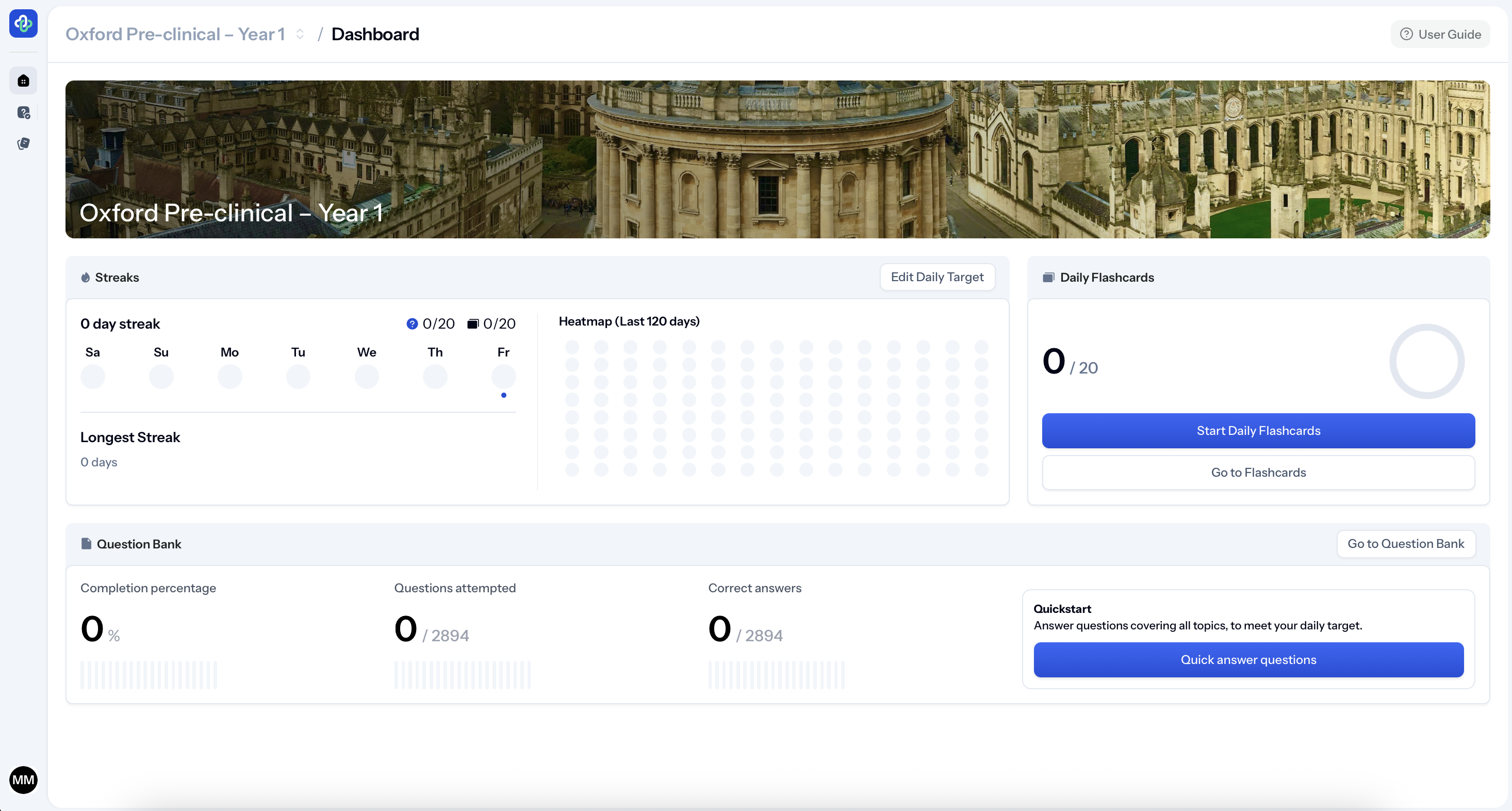Viewport: 1512px width, 811px height.
Task: Open Go to Question Bank
Action: click(1405, 543)
